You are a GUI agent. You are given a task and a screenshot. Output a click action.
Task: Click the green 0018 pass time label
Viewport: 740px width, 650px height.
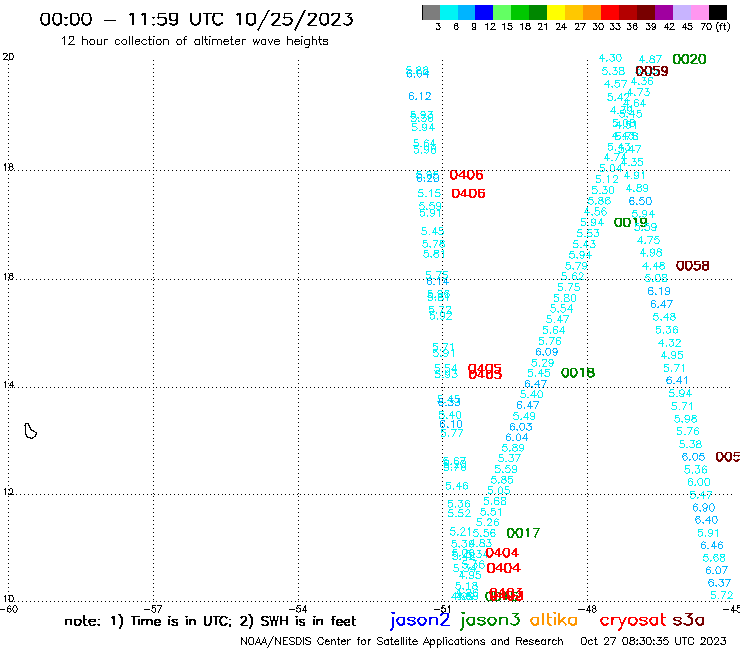(x=578, y=373)
